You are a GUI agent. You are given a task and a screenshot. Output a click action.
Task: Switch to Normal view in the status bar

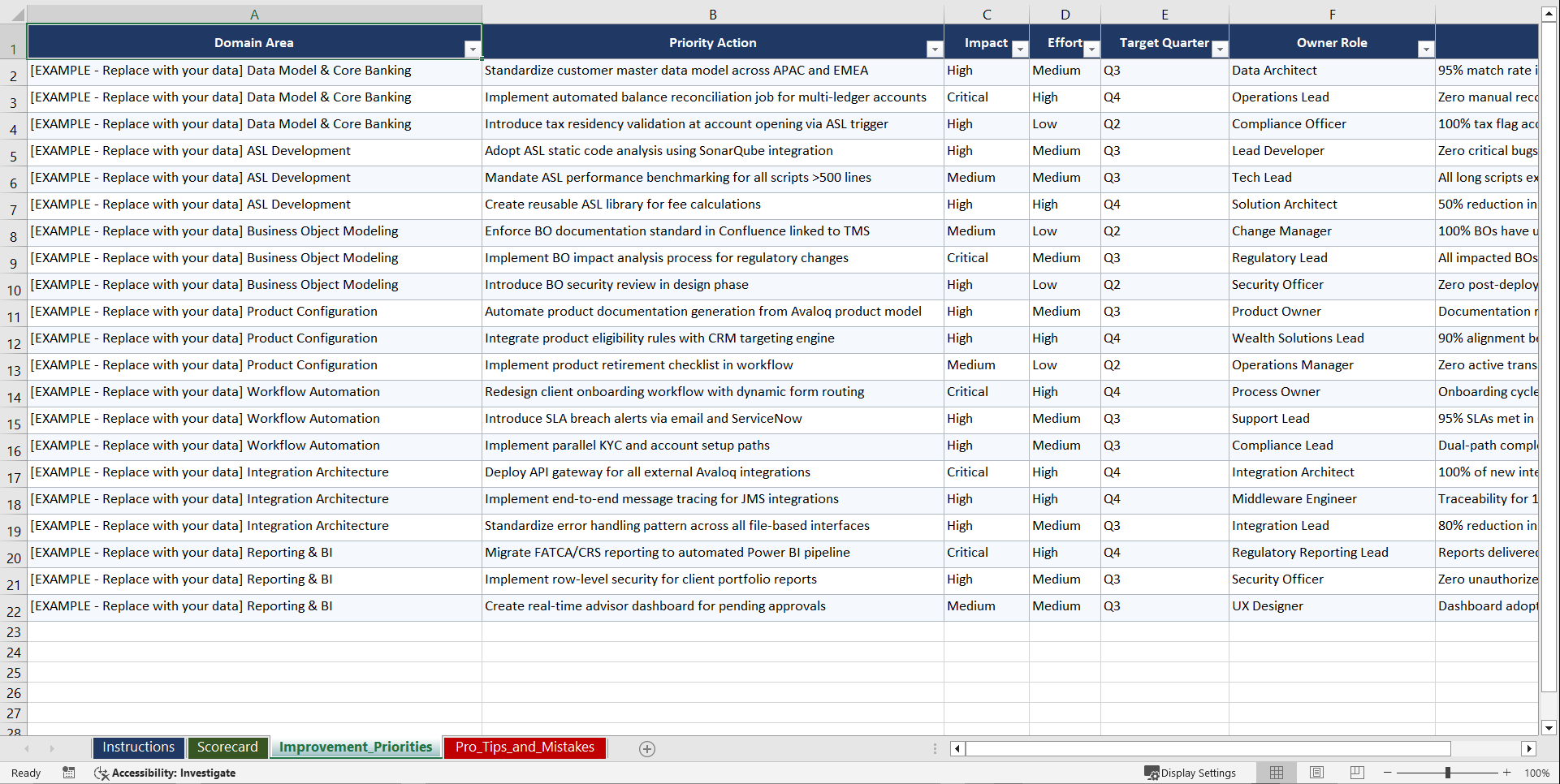coord(1276,773)
